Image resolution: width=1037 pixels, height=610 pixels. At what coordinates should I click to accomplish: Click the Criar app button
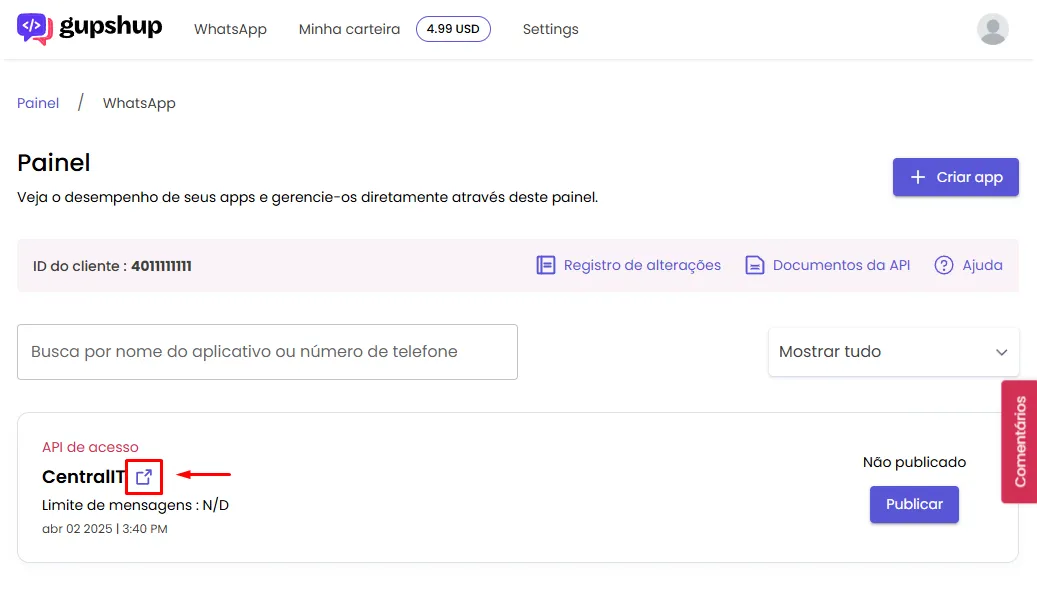point(956,177)
